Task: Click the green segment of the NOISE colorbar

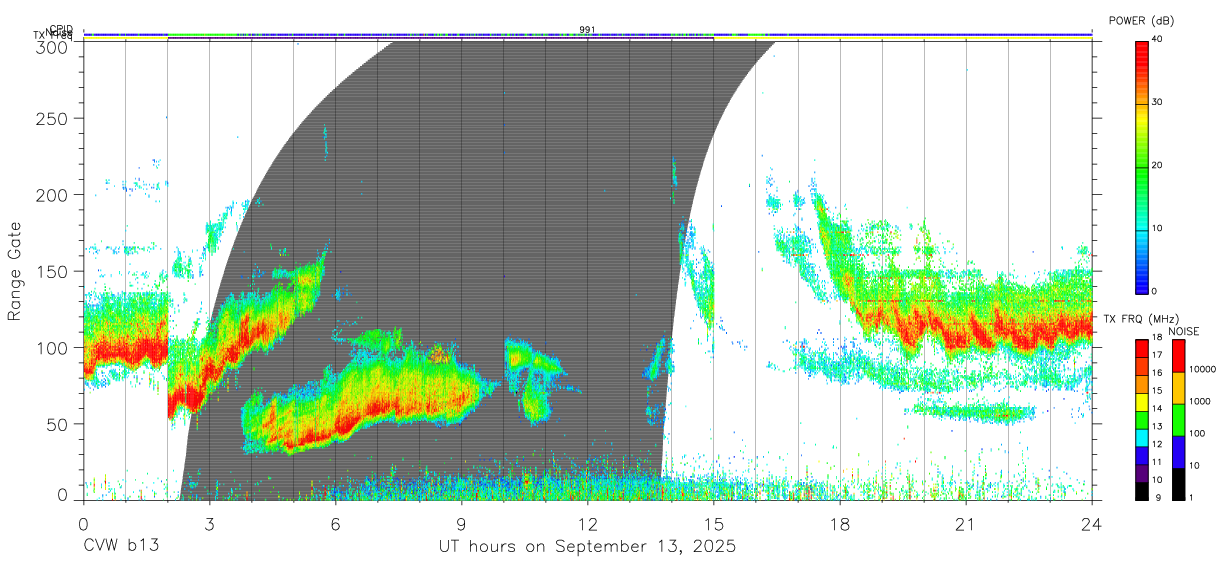Action: pyautogui.click(x=1179, y=420)
